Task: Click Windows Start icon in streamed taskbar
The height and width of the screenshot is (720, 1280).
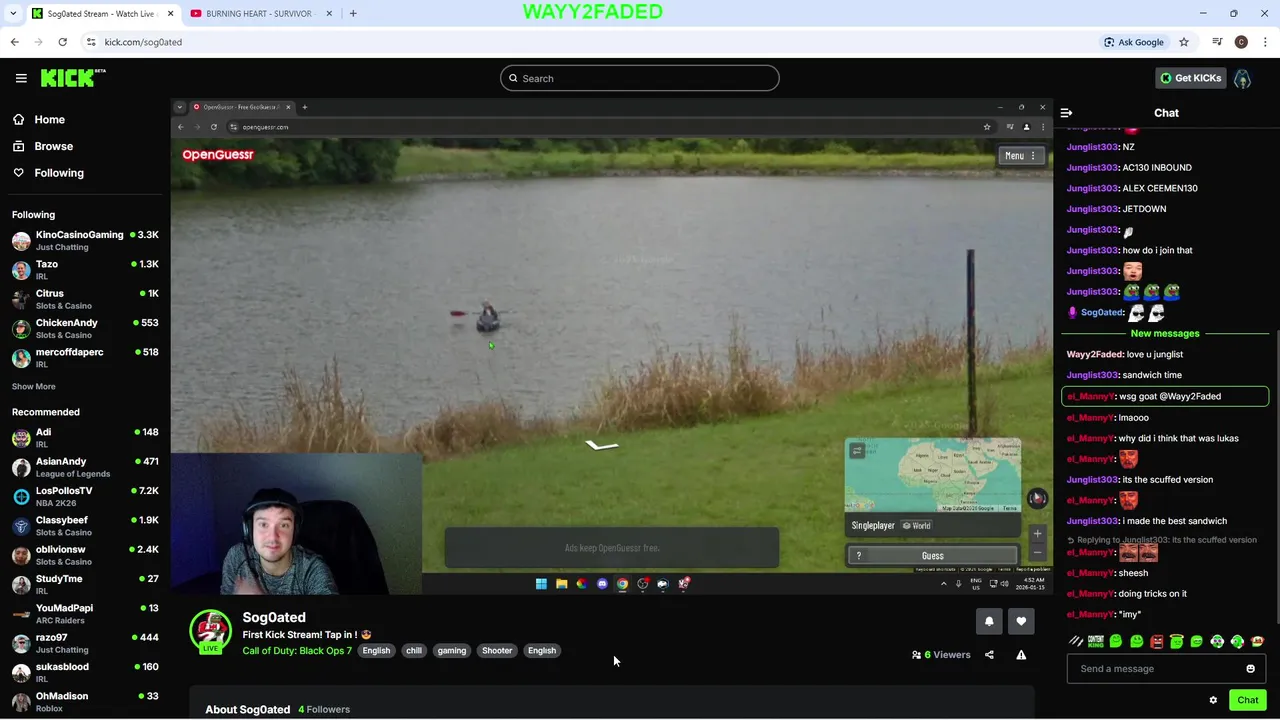Action: click(x=541, y=584)
